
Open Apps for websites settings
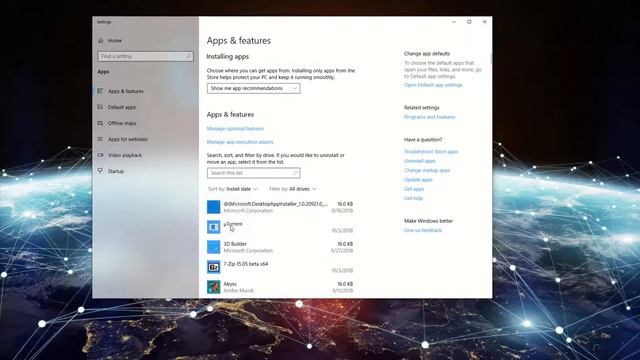coord(128,139)
